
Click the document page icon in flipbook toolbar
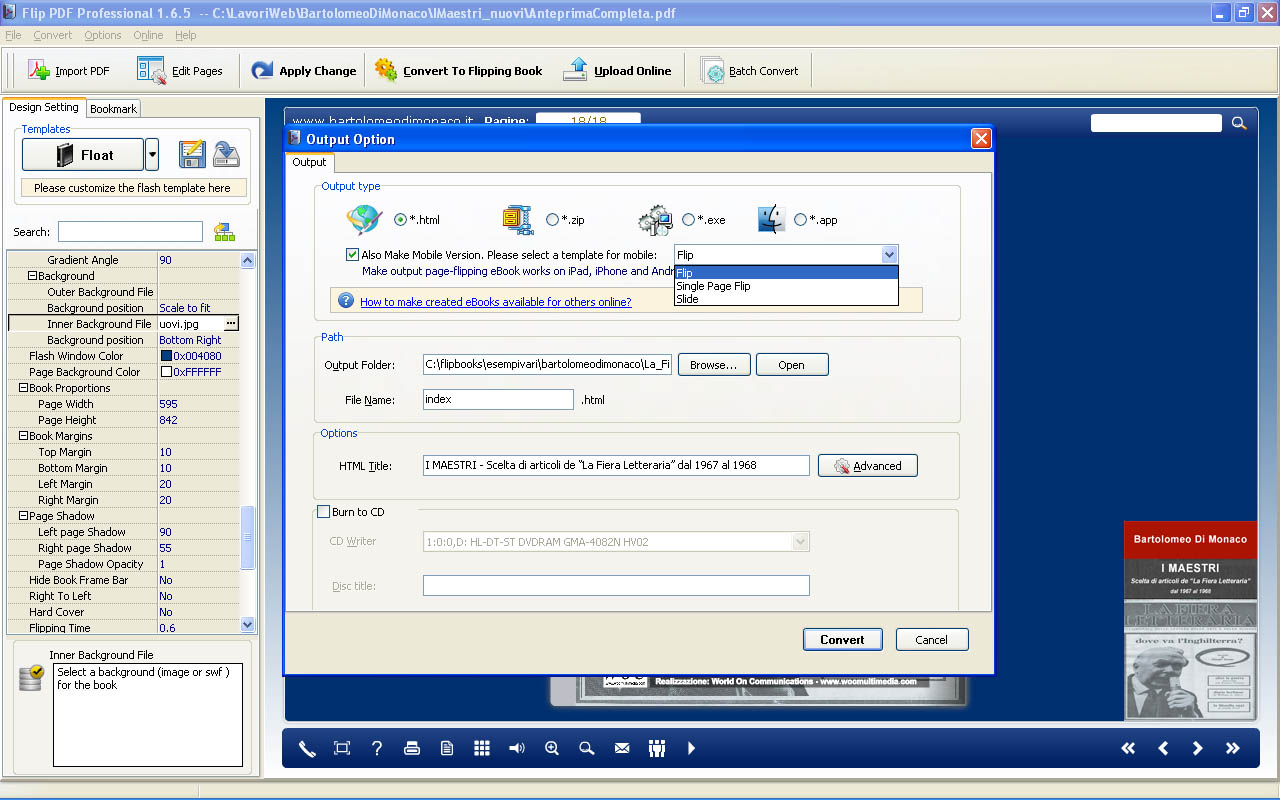[x=447, y=748]
